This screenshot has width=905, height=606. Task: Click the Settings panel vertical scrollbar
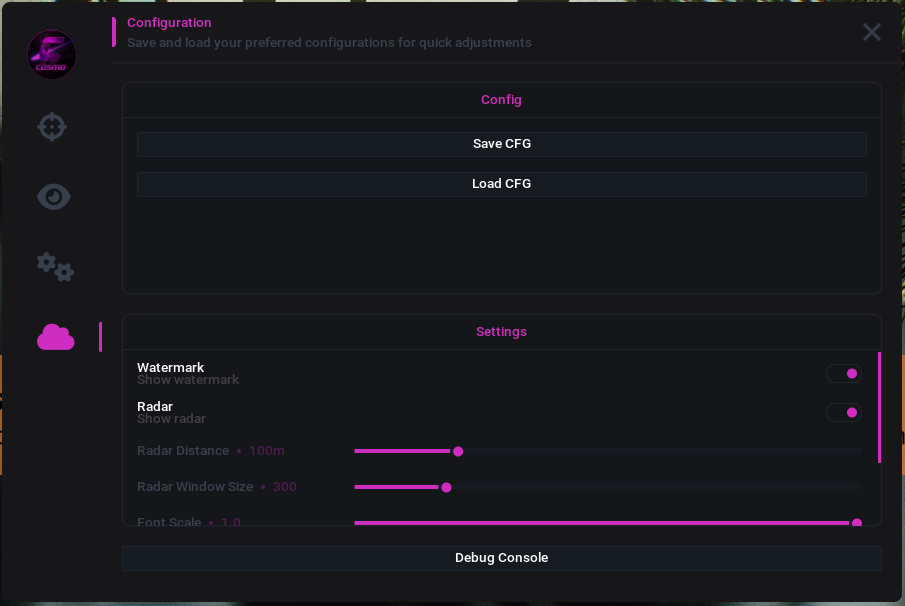(x=879, y=407)
